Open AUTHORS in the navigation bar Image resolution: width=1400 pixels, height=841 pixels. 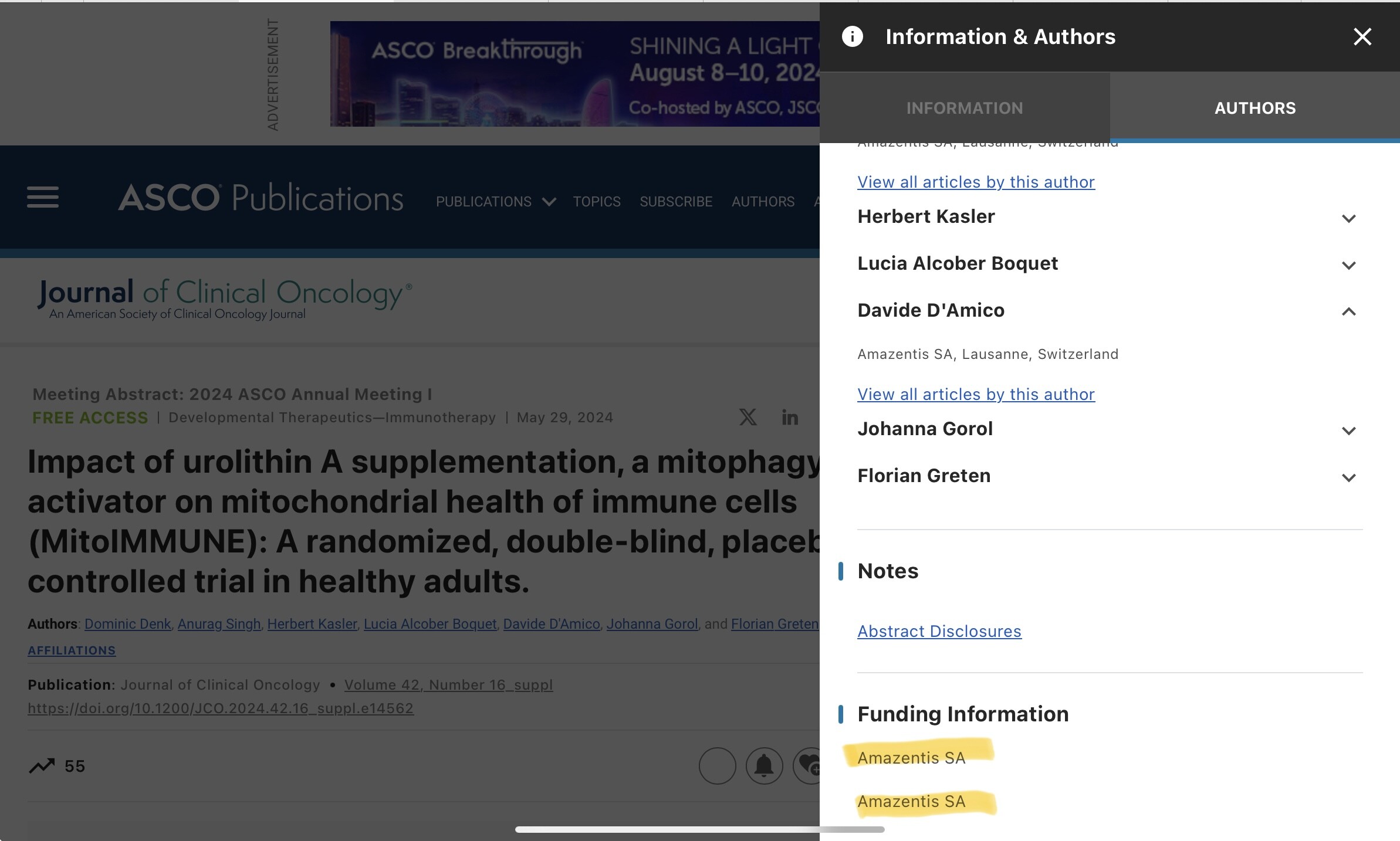[763, 202]
